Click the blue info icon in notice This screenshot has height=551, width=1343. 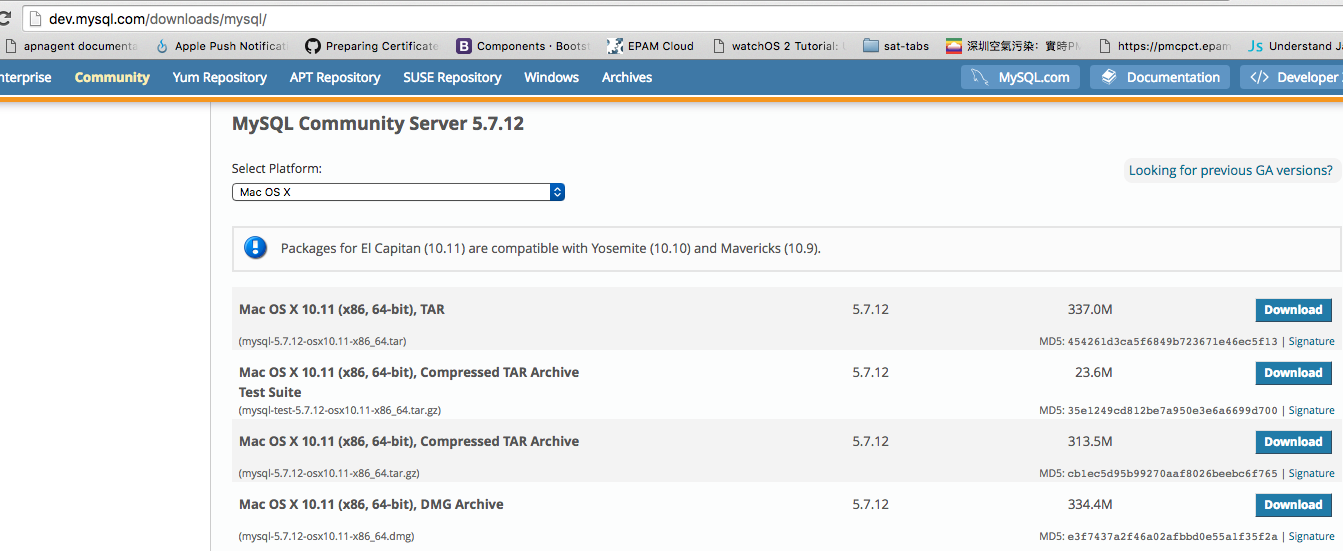tap(256, 248)
